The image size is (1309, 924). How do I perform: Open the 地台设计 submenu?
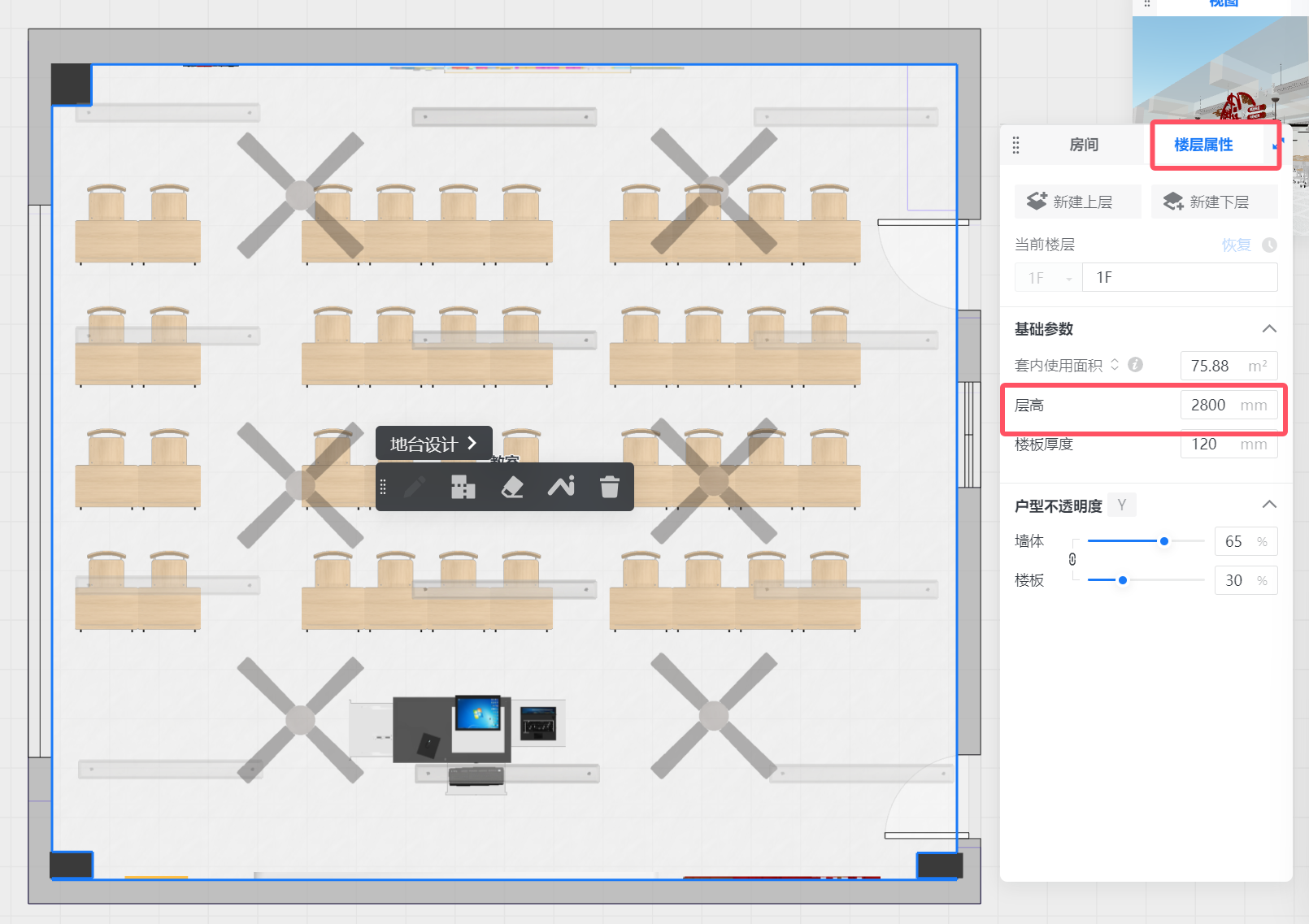(433, 444)
